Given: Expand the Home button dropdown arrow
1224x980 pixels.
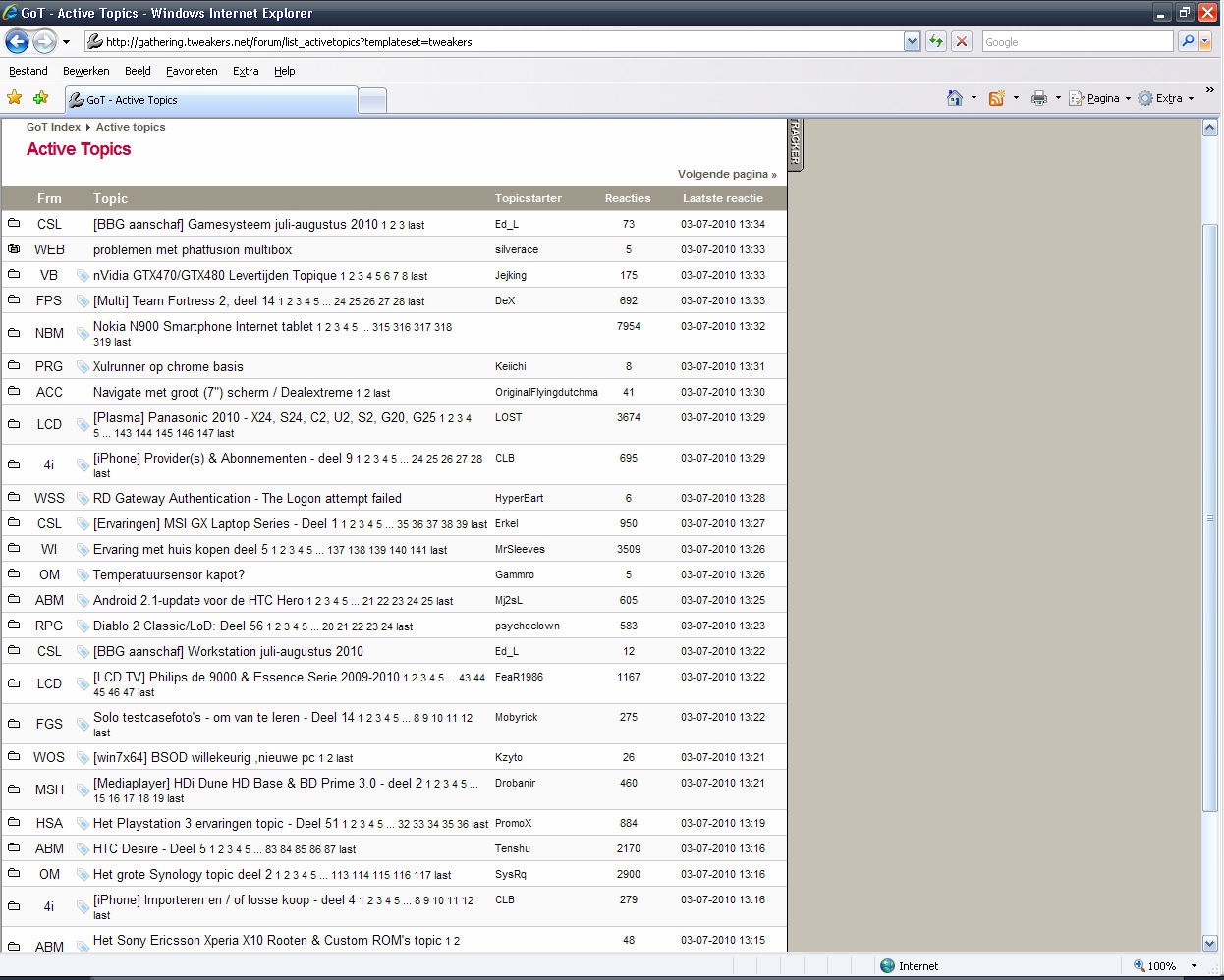Looking at the screenshot, I should (x=974, y=98).
